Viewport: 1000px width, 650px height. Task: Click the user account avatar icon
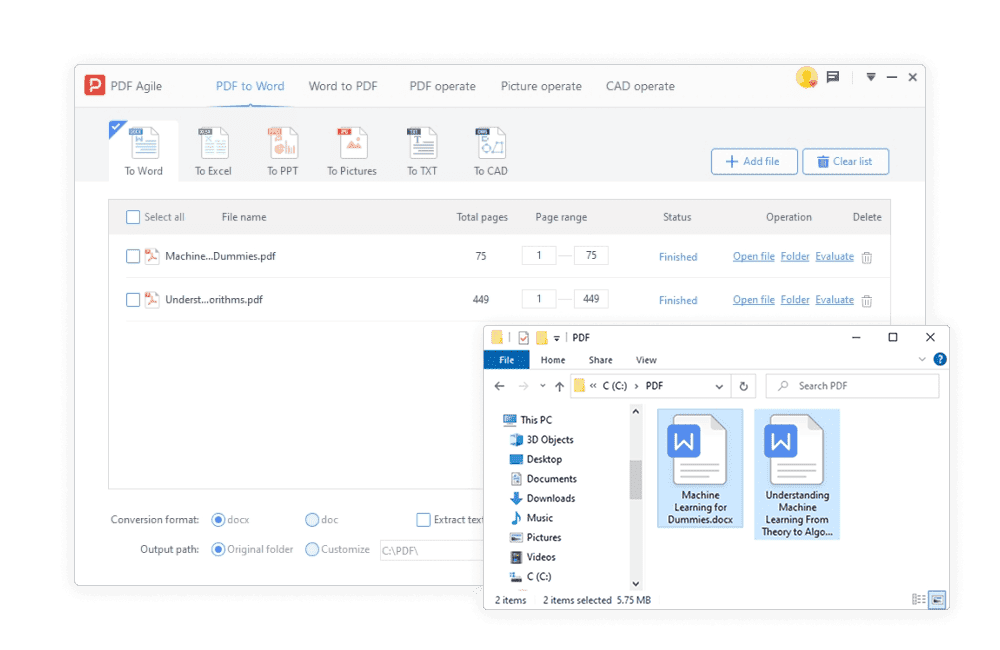coord(806,78)
